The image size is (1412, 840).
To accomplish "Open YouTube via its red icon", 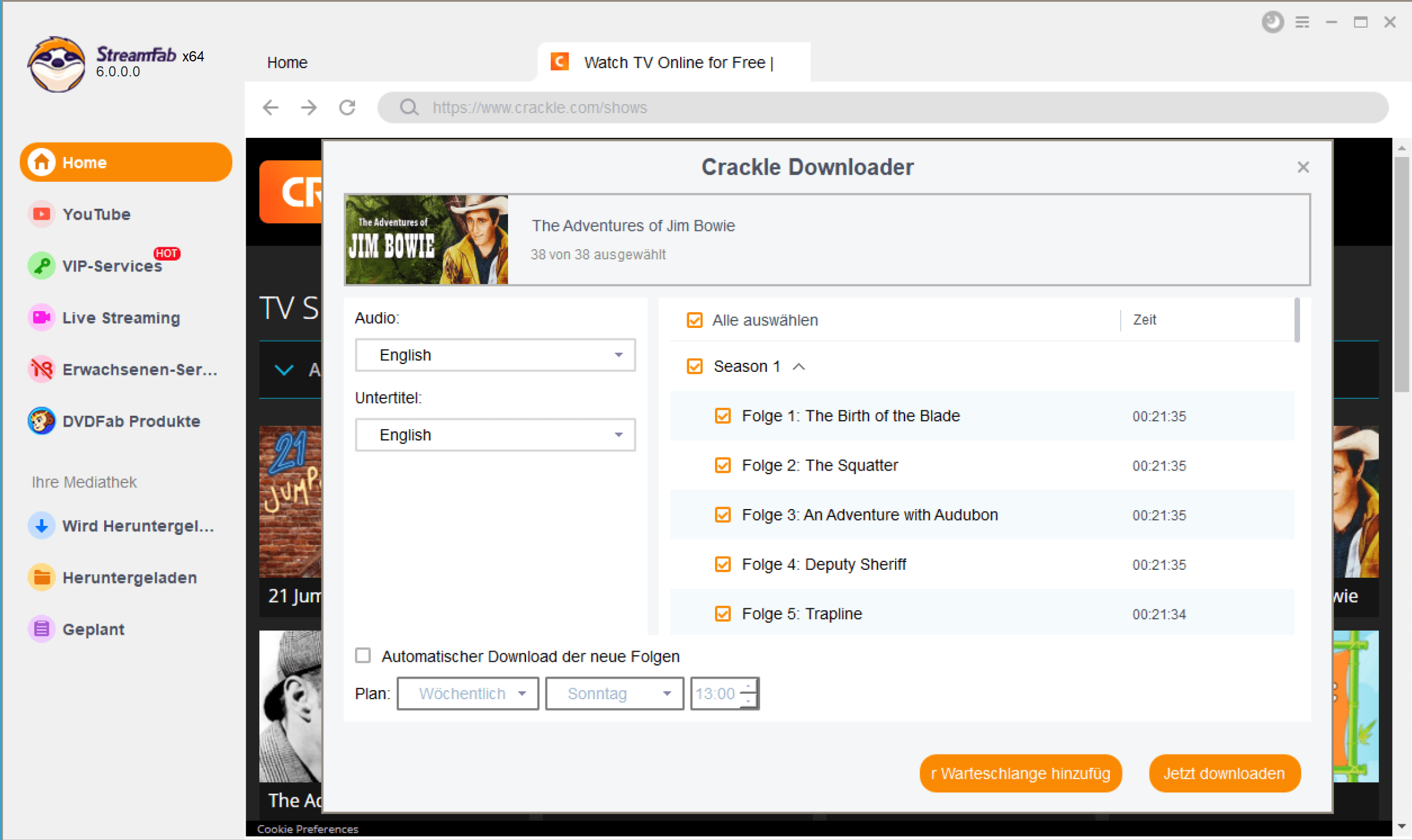I will [x=42, y=214].
